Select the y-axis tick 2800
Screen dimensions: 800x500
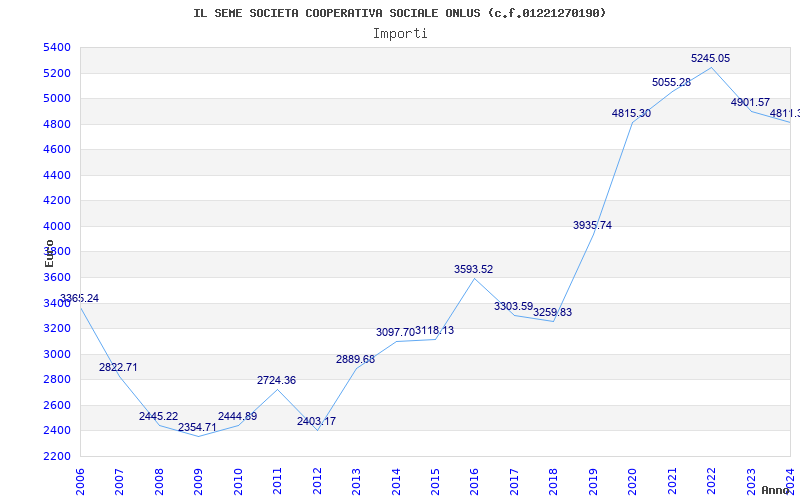57,380
